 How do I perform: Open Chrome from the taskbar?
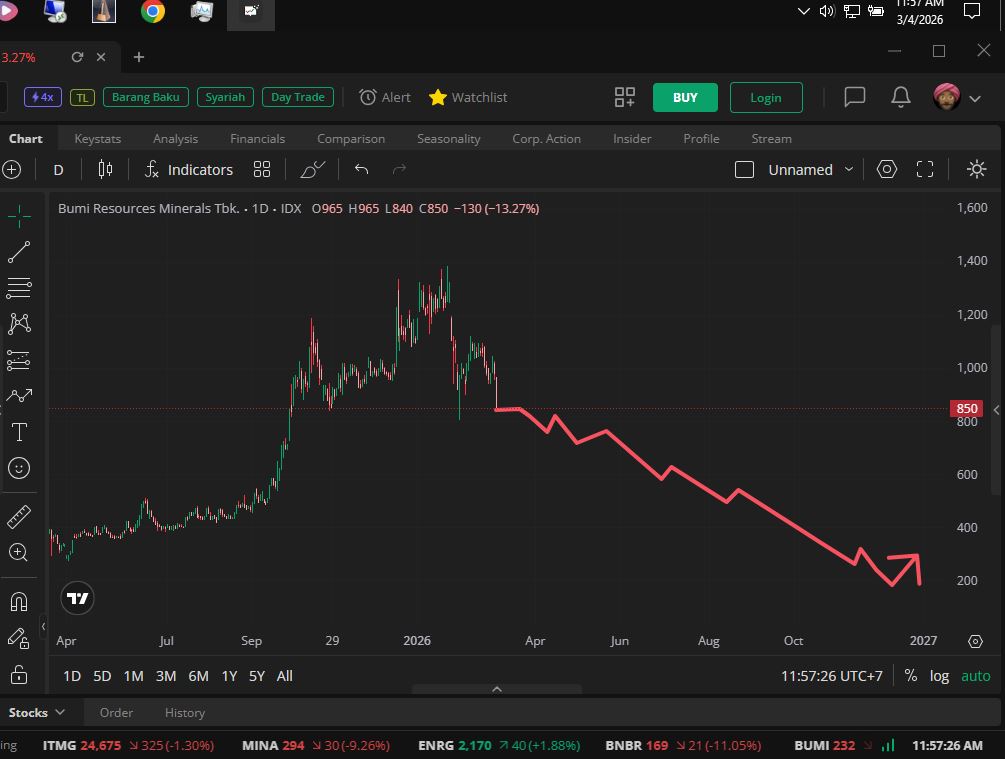(153, 12)
